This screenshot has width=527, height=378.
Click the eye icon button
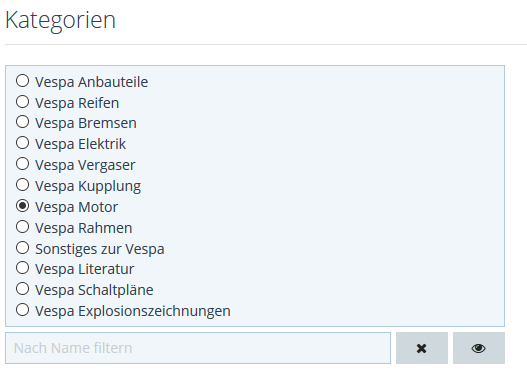[x=479, y=348]
